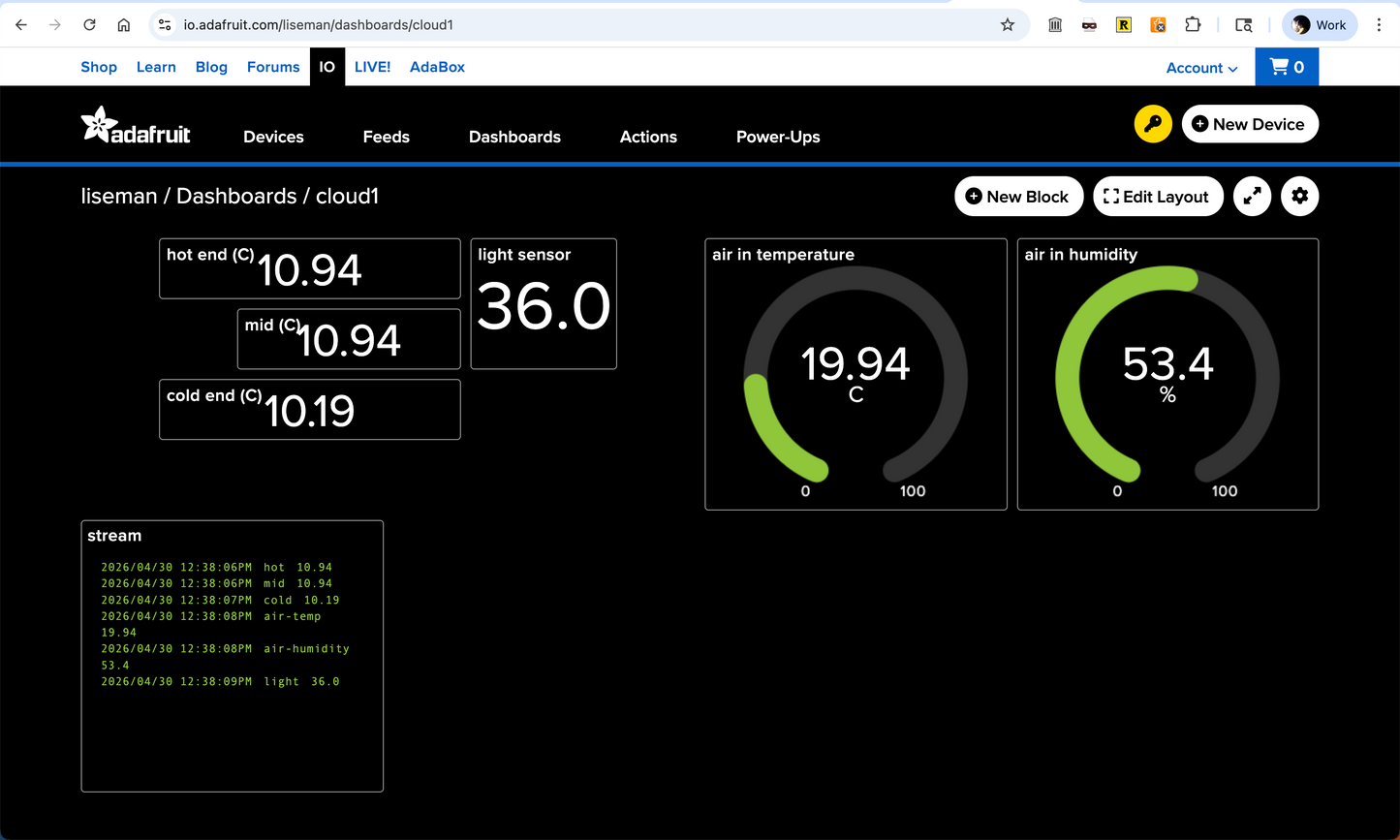View site information icon in address bar
The height and width of the screenshot is (840, 1400).
tap(165, 25)
